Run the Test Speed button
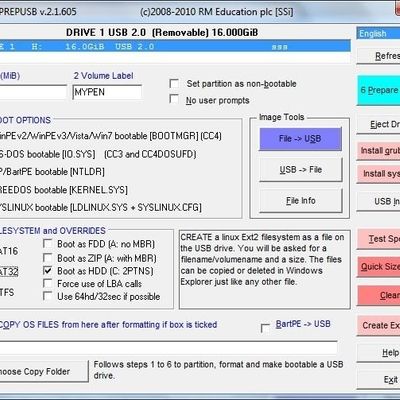 click(379, 239)
